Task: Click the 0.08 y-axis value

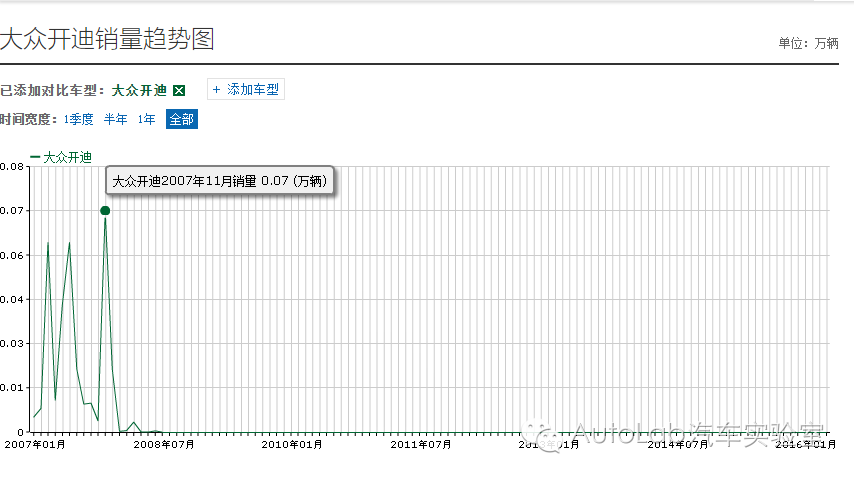Action: pos(12,167)
